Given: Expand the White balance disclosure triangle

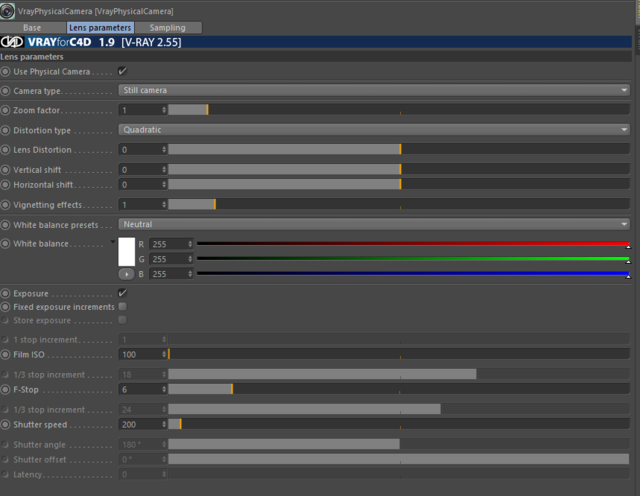Looking at the screenshot, I should pyautogui.click(x=113, y=242).
